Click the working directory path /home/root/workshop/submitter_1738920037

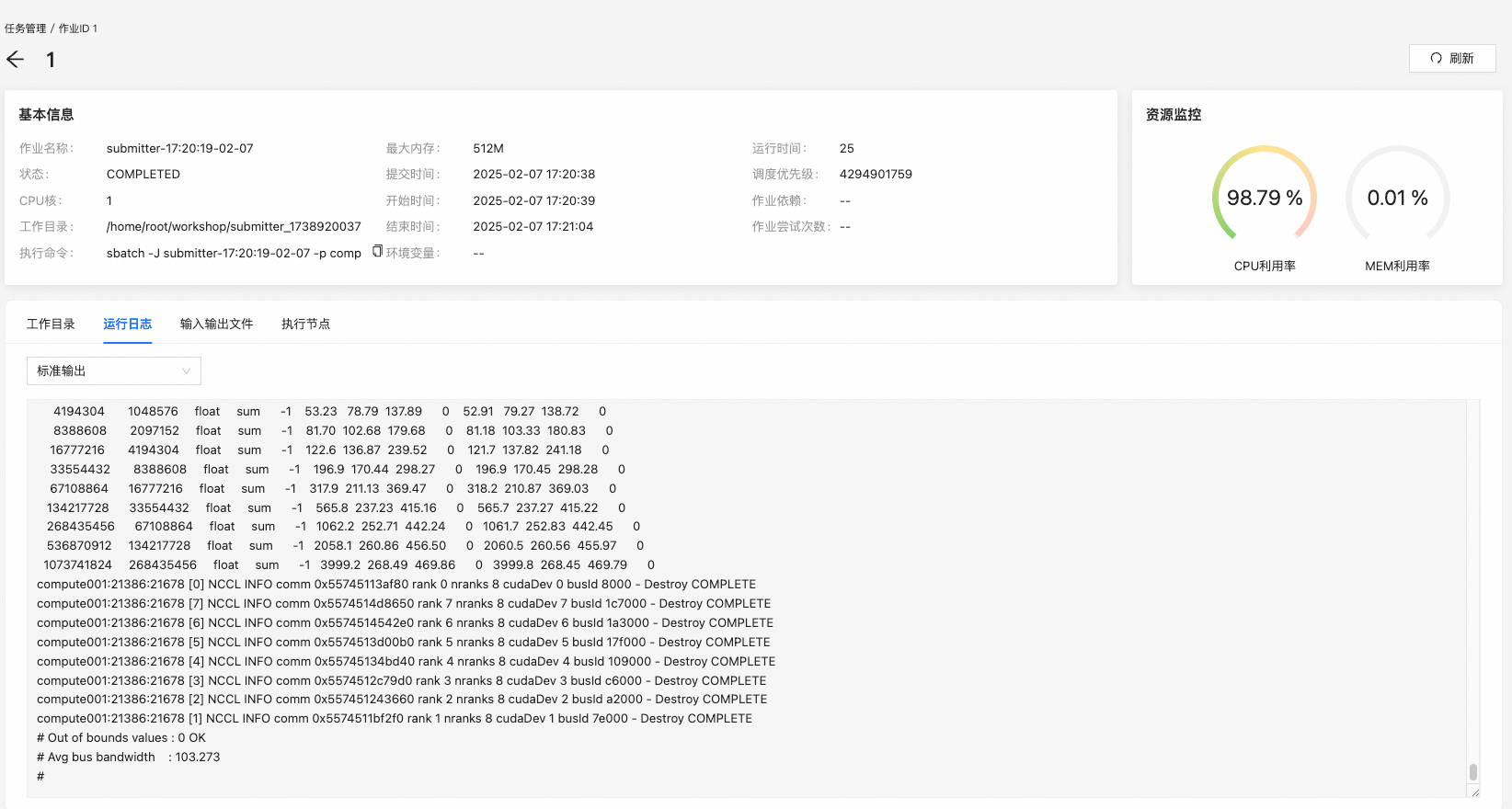[x=234, y=226]
